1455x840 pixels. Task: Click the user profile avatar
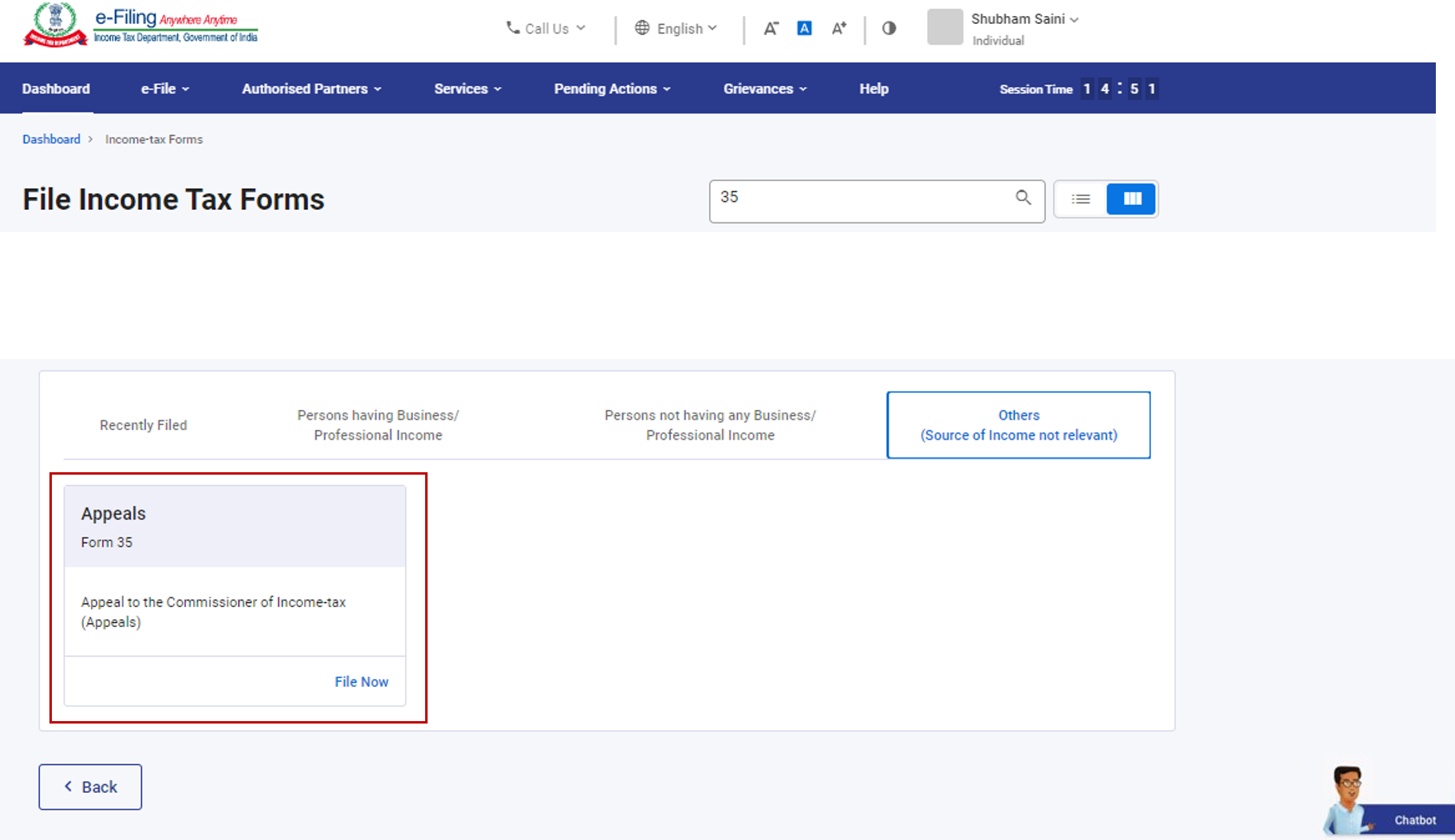944,27
